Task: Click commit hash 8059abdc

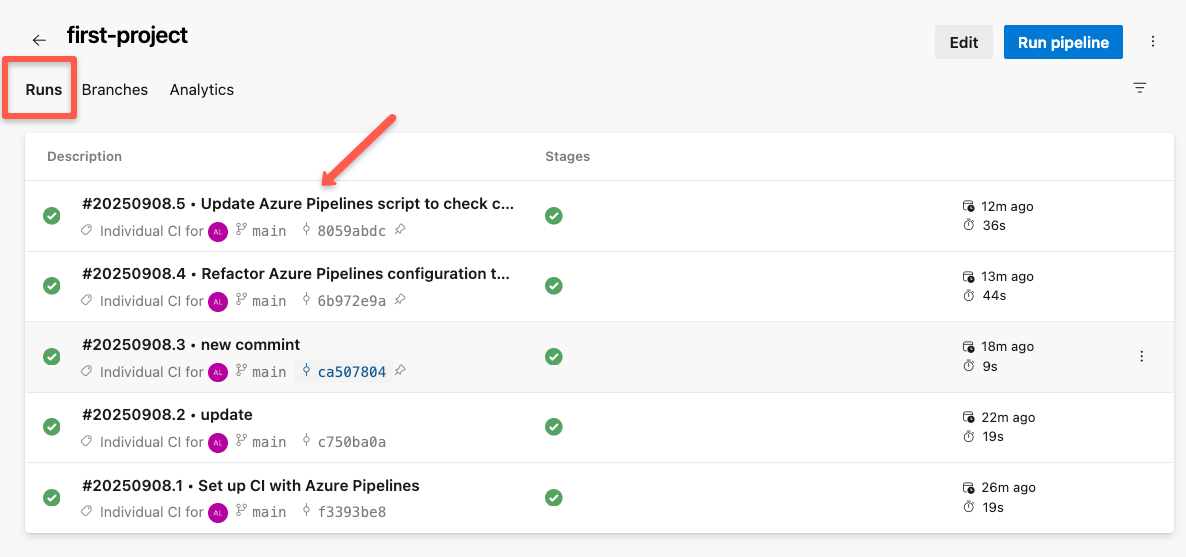Action: 352,231
